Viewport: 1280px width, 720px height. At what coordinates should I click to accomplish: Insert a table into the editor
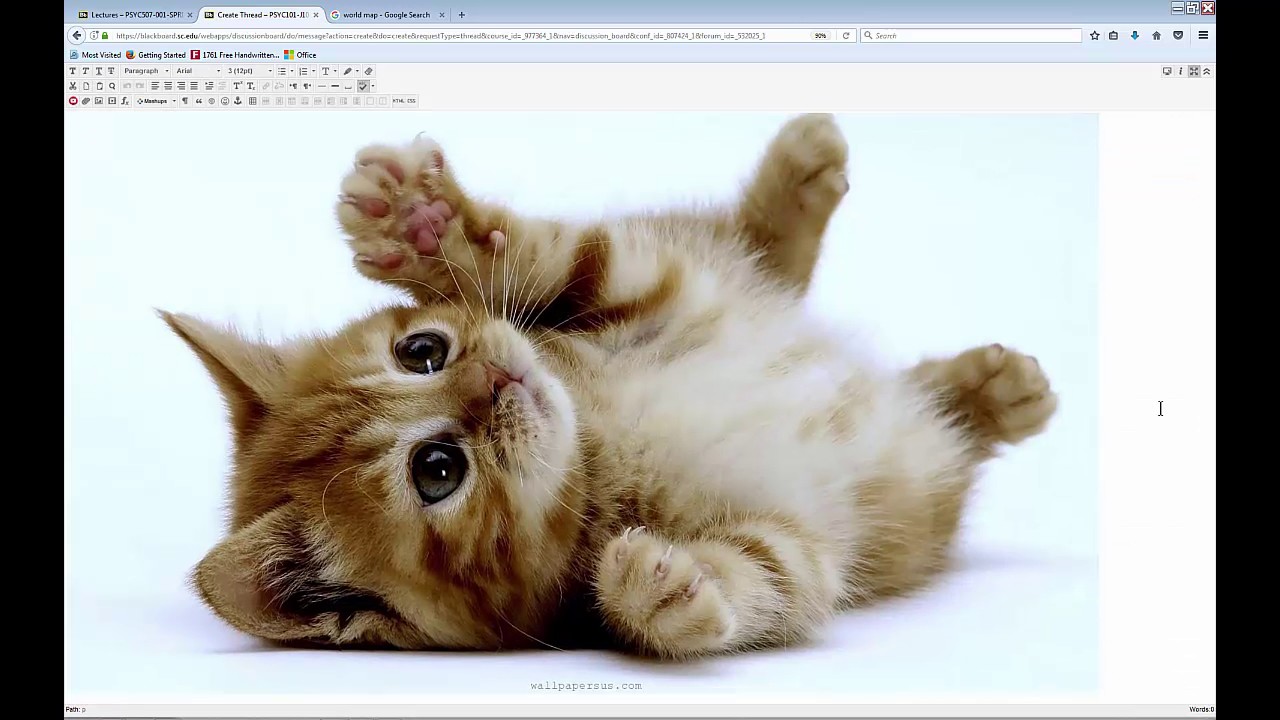[252, 101]
